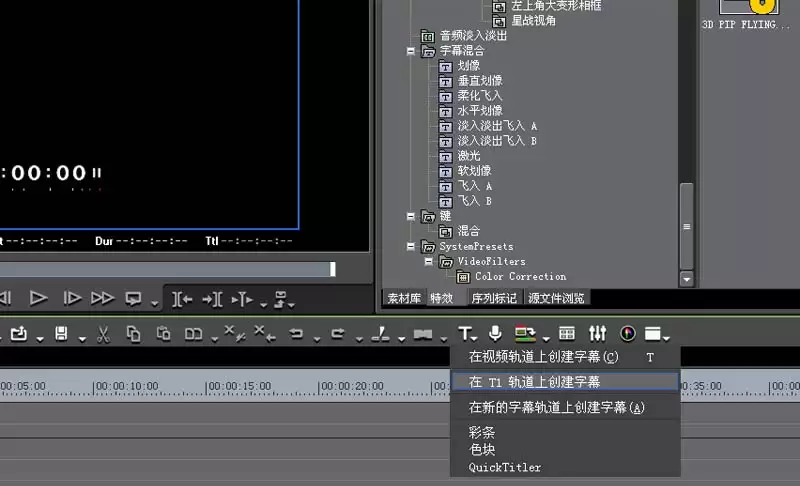This screenshot has height=486, width=800.
Task: Click the save floppy disk icon
Action: coord(61,334)
